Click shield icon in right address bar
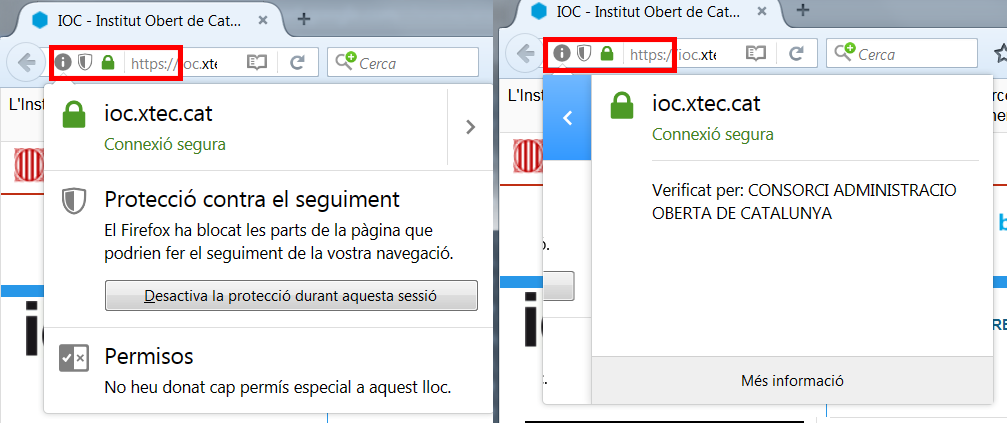This screenshot has width=1007, height=423. click(584, 53)
